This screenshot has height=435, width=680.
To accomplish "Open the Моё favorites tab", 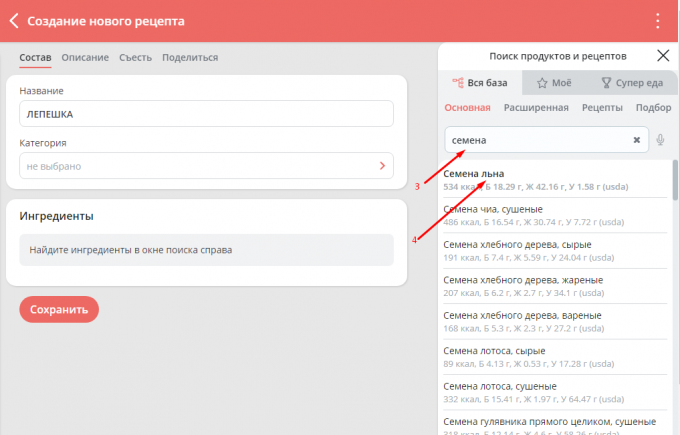I will pos(555,83).
